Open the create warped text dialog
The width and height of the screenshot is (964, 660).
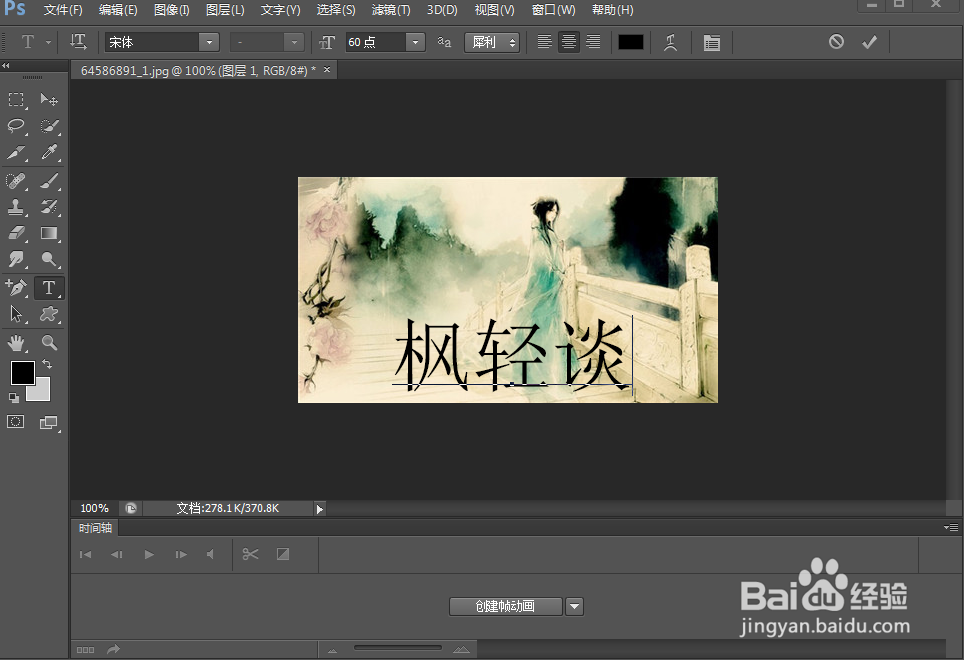coord(670,42)
